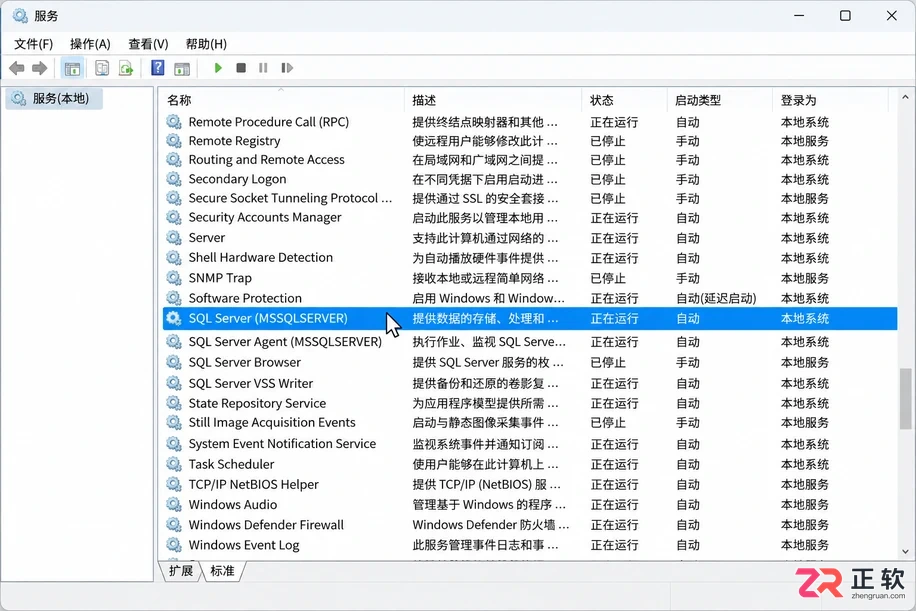
Task: Select Remote Procedure Call (RPC) service
Action: coord(529,122)
